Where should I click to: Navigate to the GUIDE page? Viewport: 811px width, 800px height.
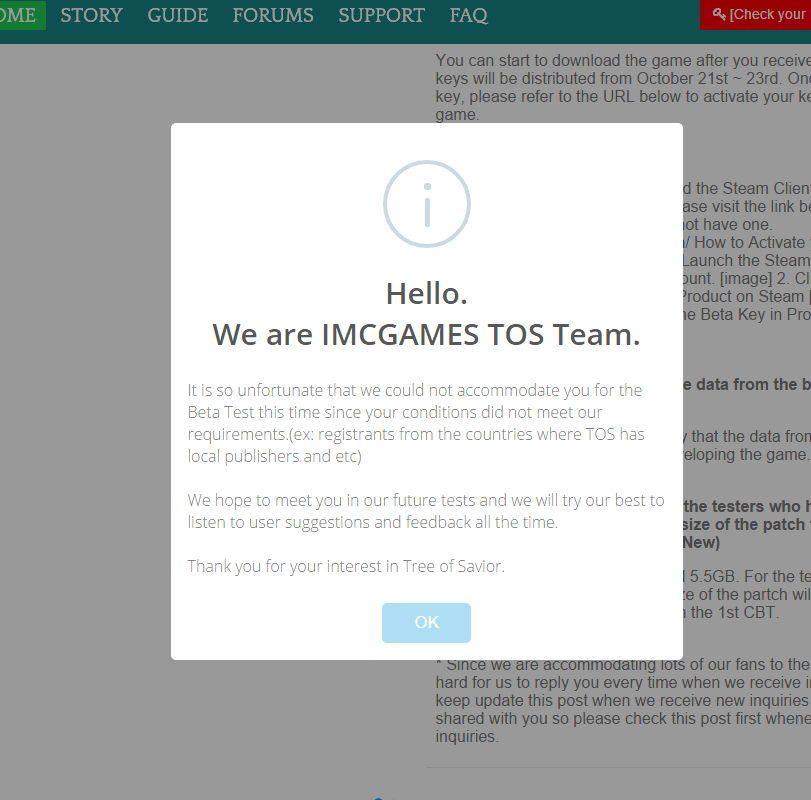click(x=178, y=15)
